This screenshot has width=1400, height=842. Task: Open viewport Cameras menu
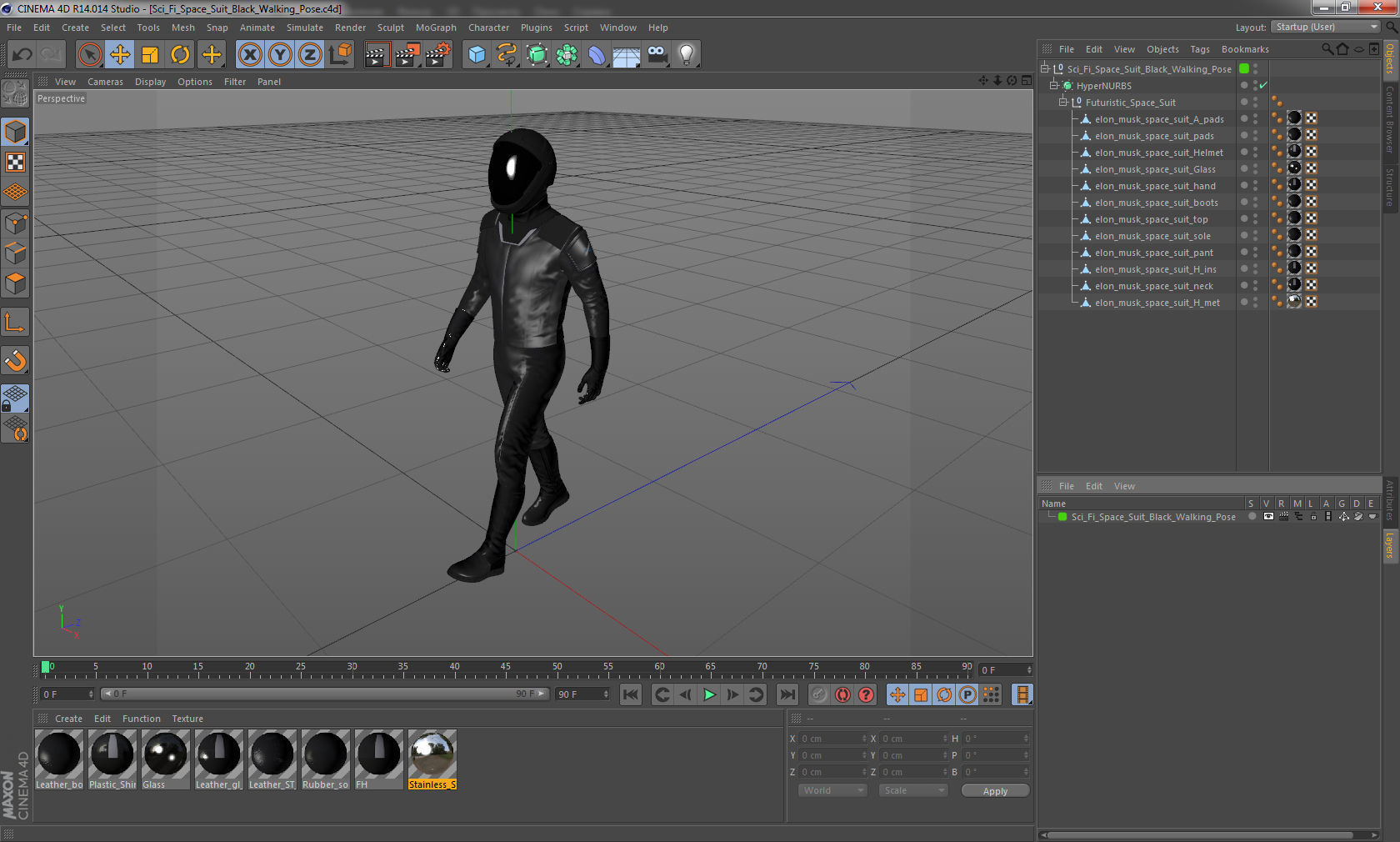pyautogui.click(x=105, y=82)
